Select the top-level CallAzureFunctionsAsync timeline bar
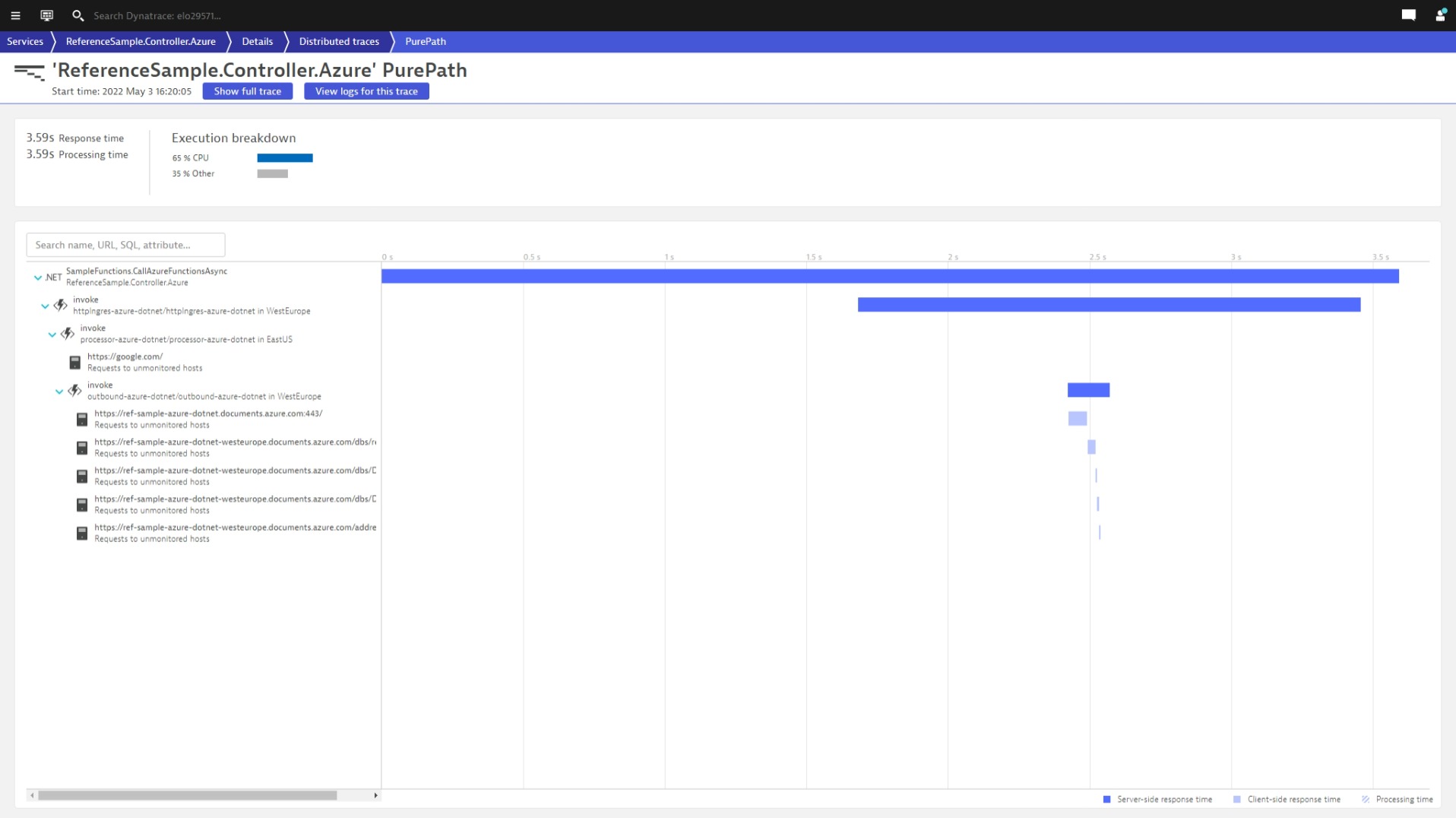1456x818 pixels. tap(890, 277)
